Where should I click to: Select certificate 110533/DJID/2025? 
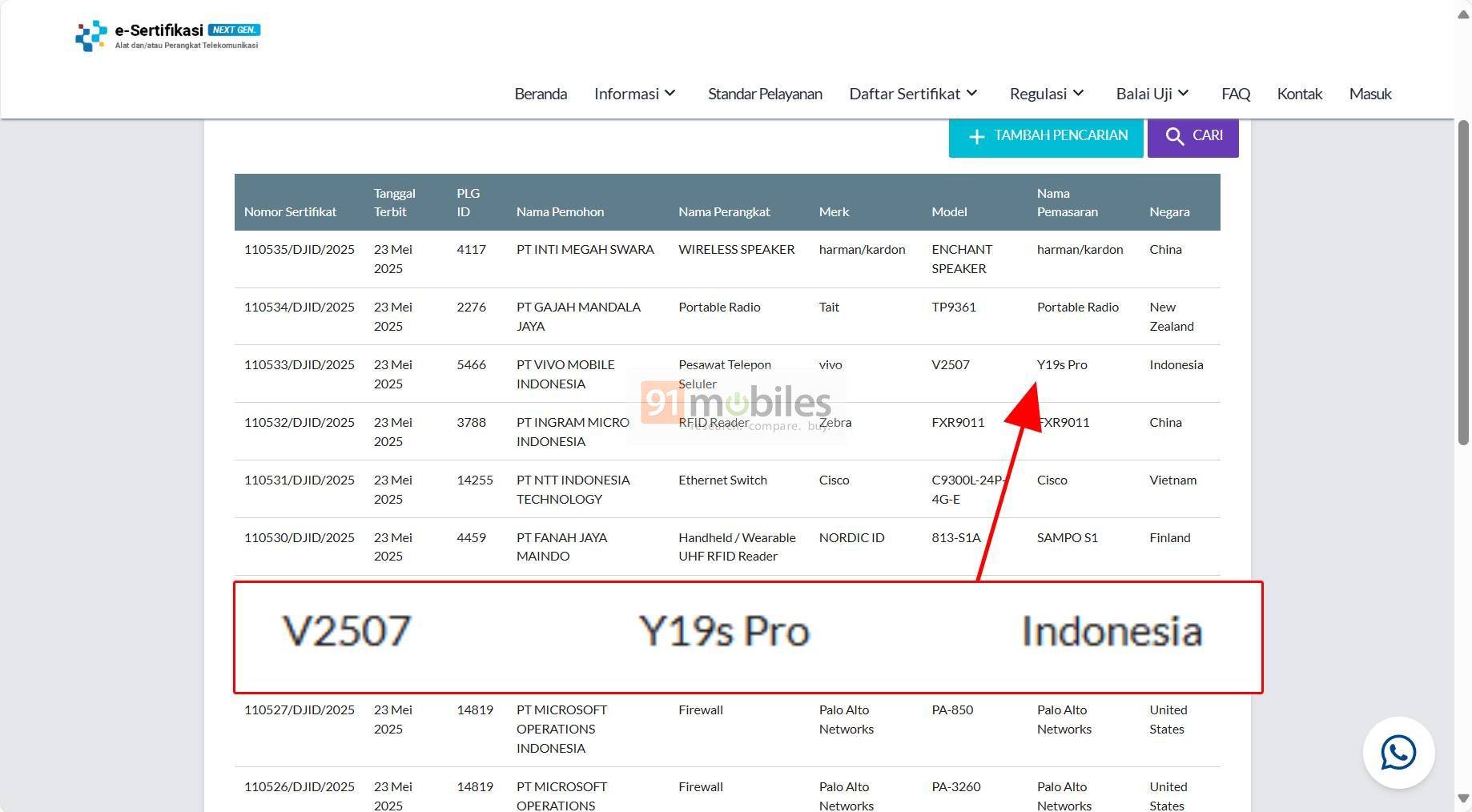click(299, 364)
